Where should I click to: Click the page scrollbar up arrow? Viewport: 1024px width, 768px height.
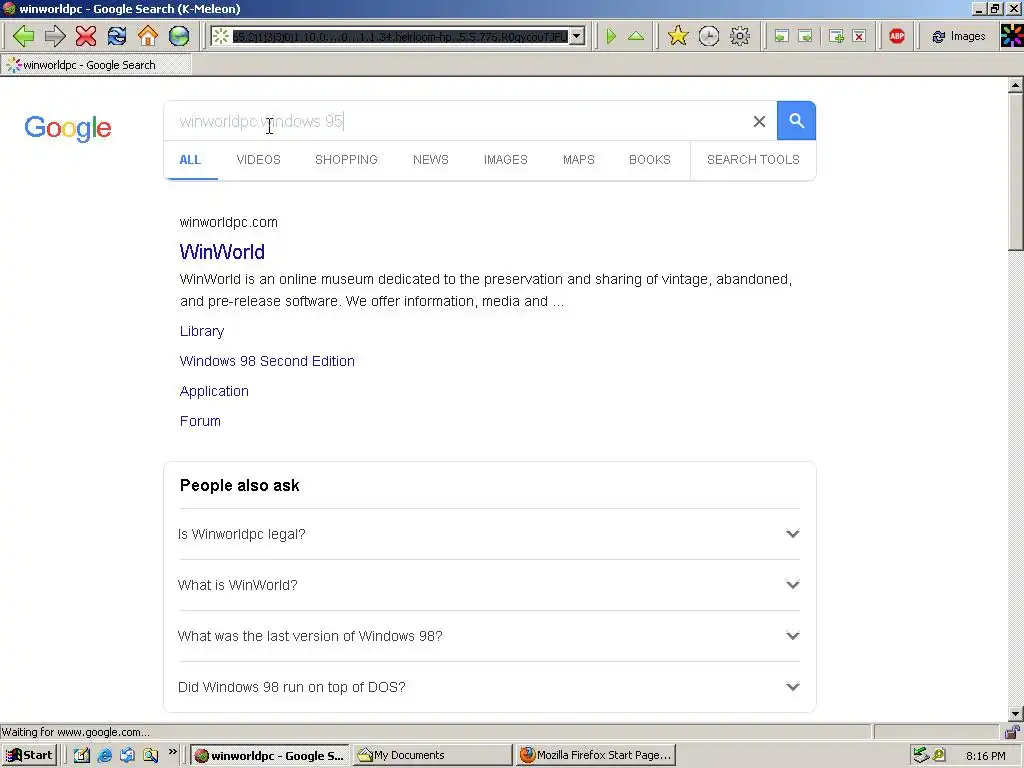1016,85
